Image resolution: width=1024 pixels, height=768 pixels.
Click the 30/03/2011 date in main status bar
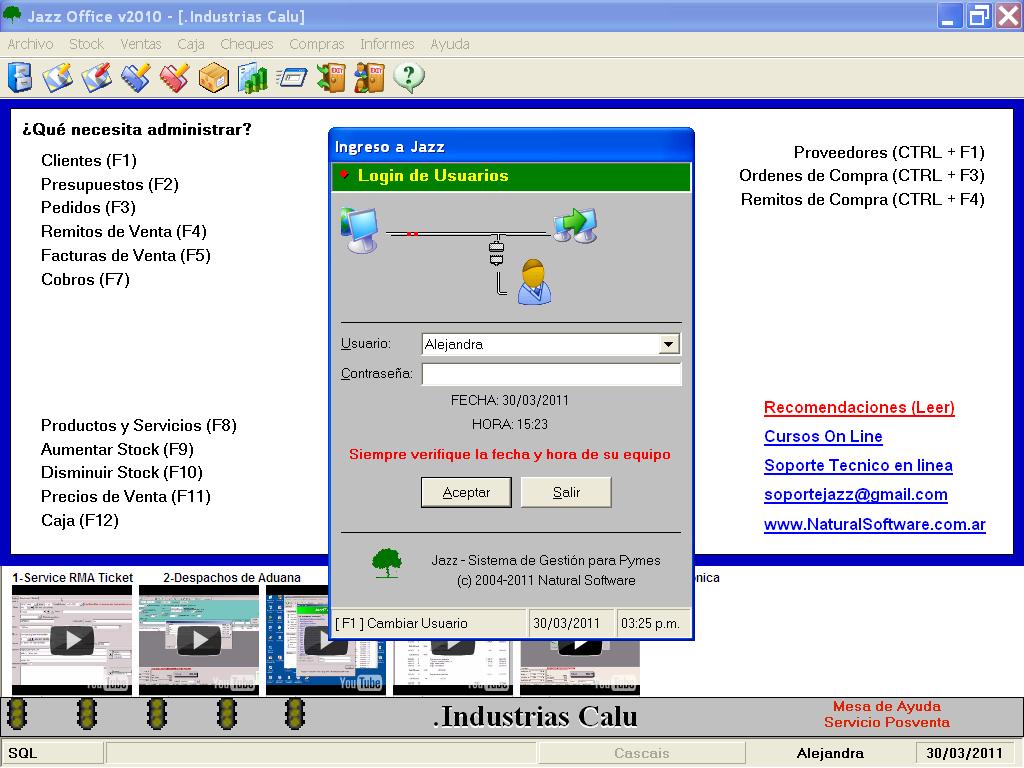click(964, 753)
